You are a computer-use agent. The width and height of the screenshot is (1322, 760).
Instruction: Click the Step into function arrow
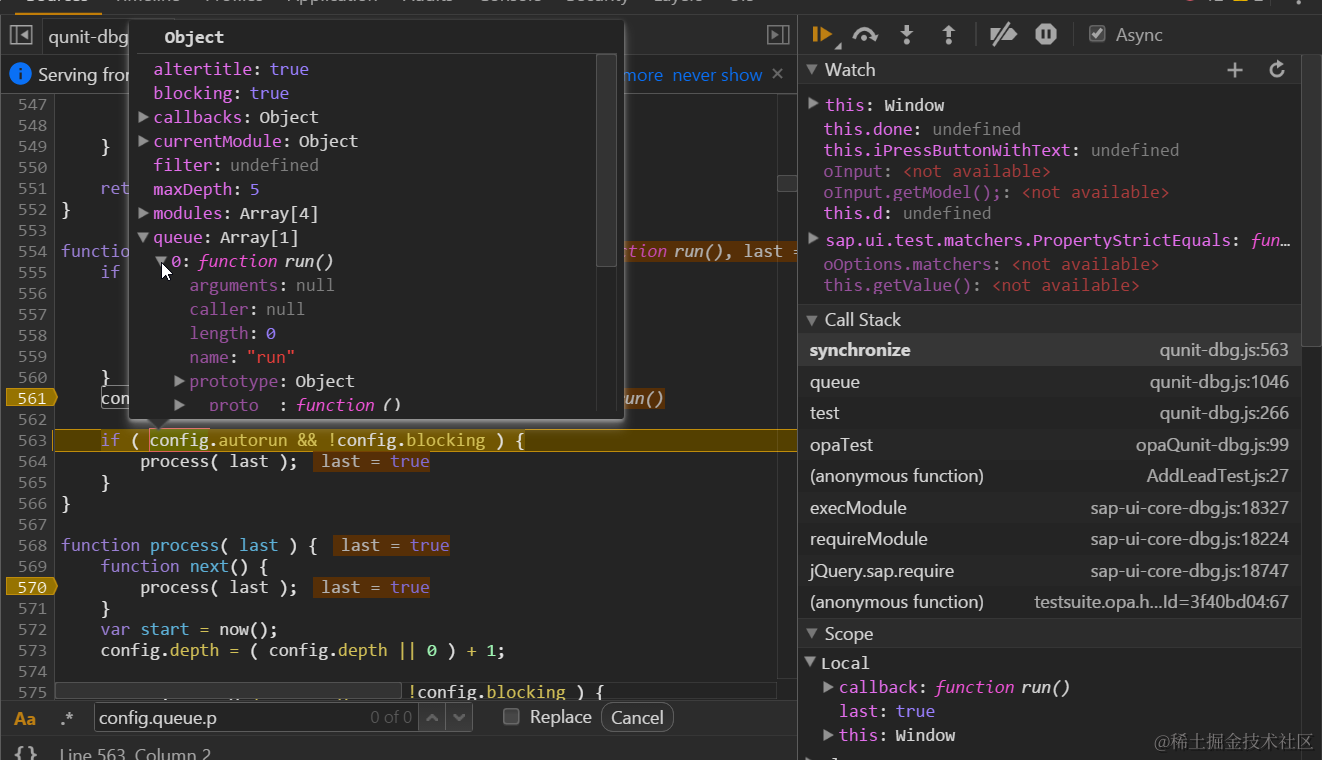tap(907, 35)
